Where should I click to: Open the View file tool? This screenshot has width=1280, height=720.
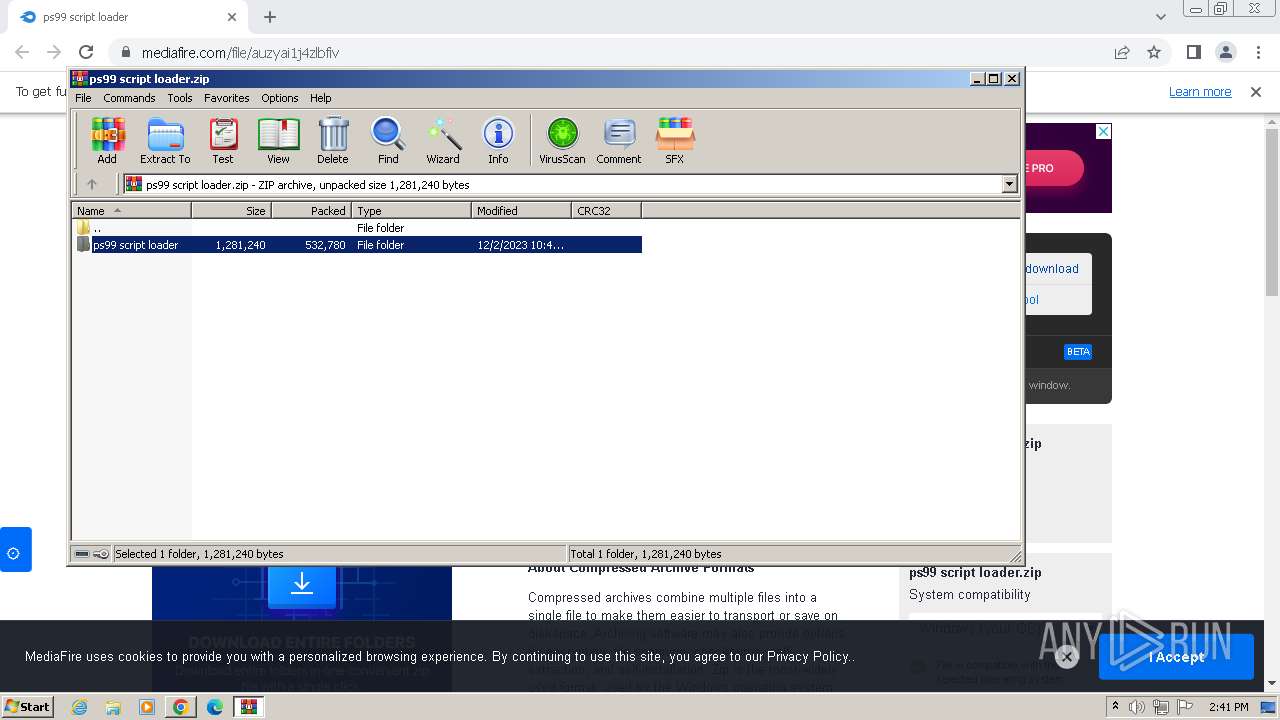coord(278,140)
